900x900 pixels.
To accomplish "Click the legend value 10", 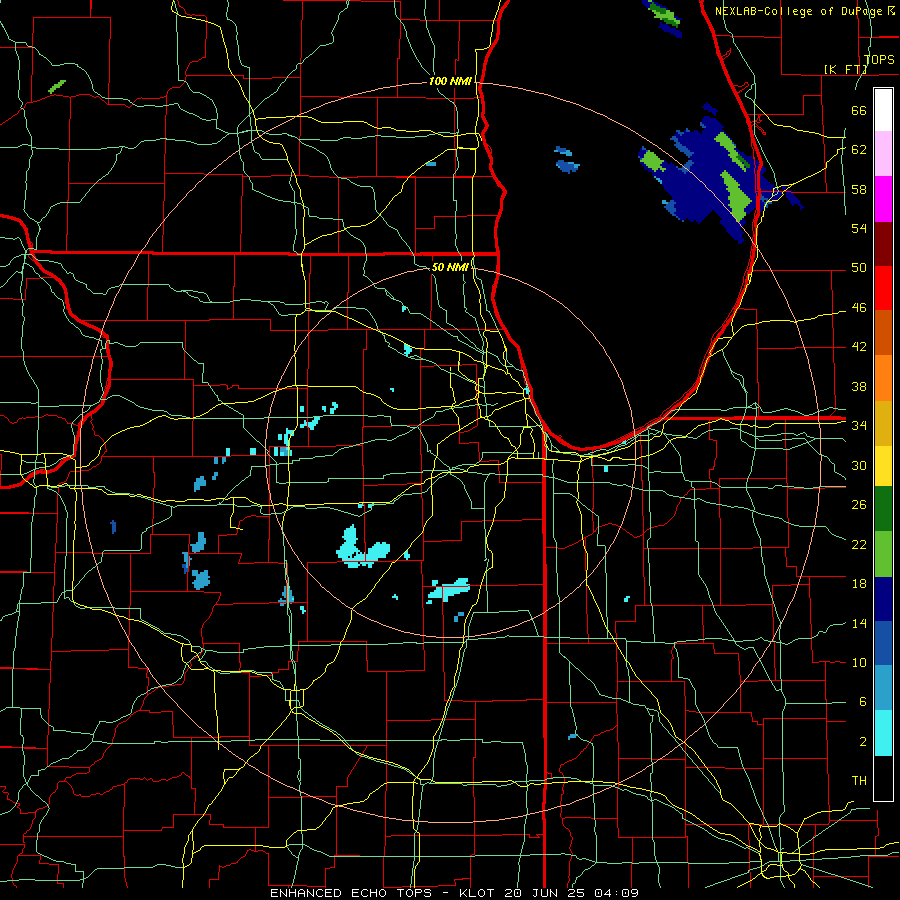I will [859, 662].
